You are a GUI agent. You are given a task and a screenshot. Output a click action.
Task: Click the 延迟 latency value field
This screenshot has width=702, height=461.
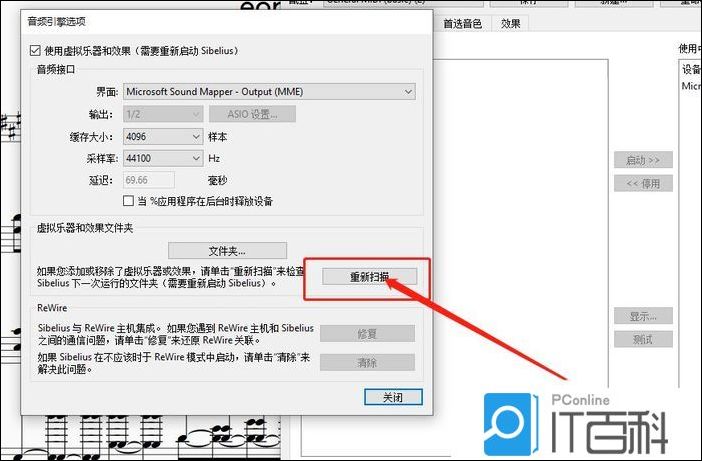pyautogui.click(x=148, y=180)
